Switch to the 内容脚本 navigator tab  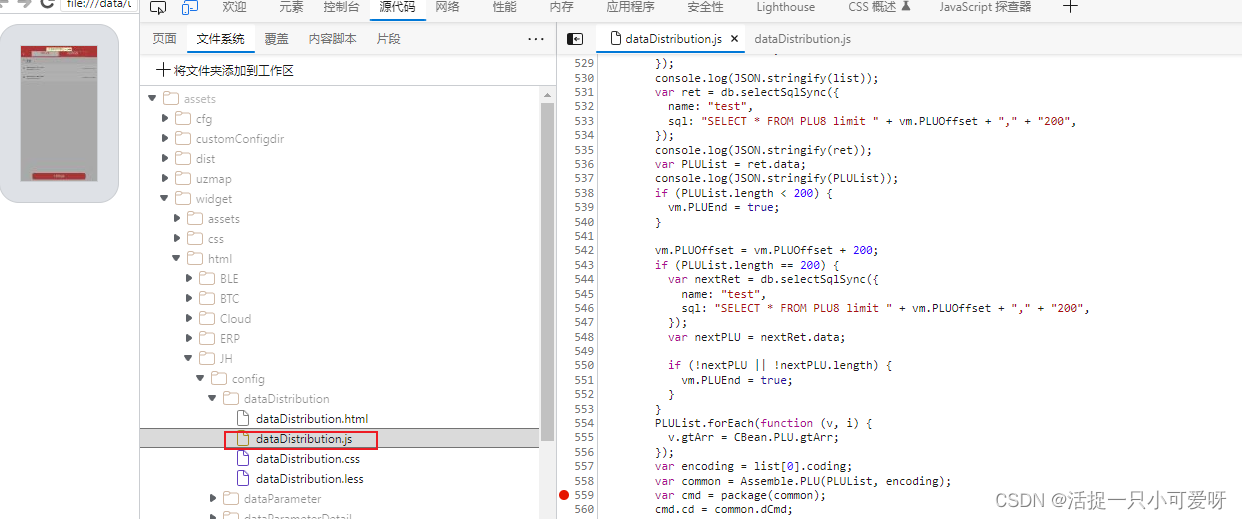coord(332,39)
